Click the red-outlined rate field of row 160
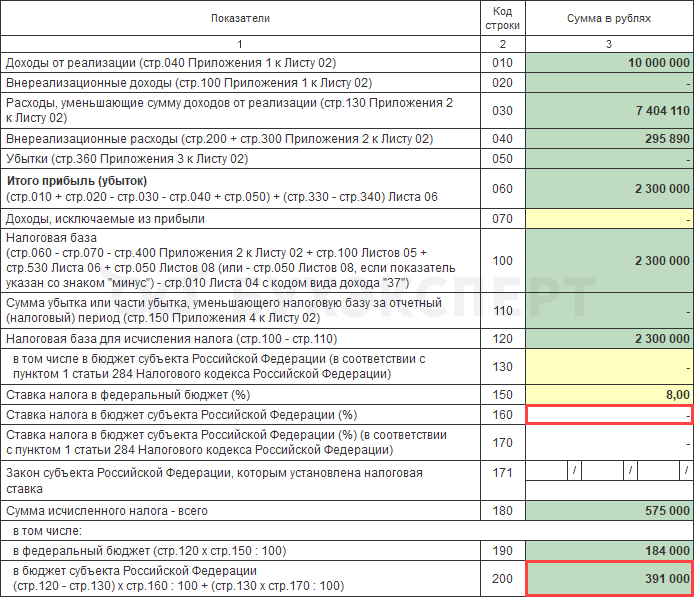The height and width of the screenshot is (597, 694). coord(609,415)
